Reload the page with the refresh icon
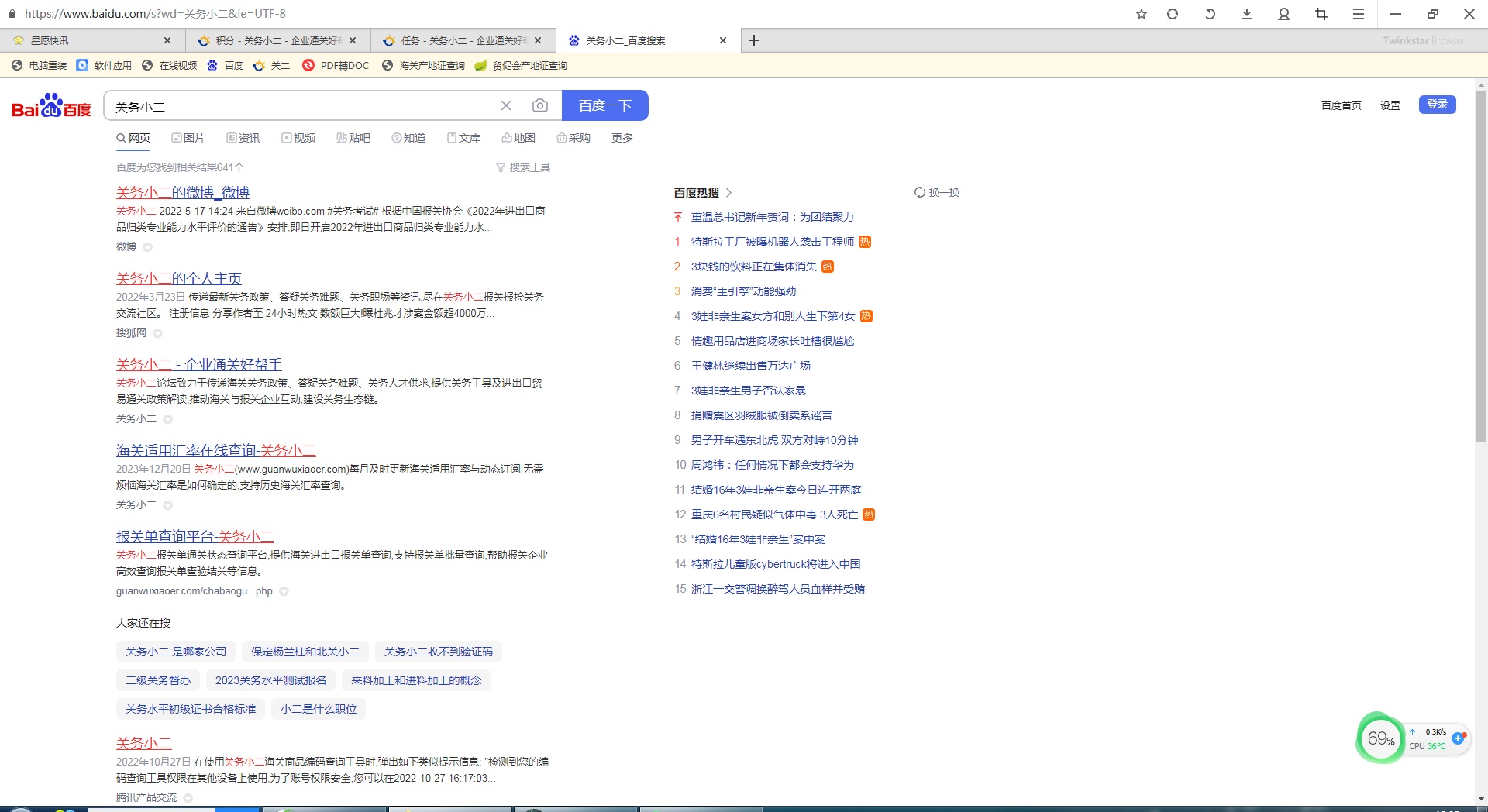 pos(1173,14)
